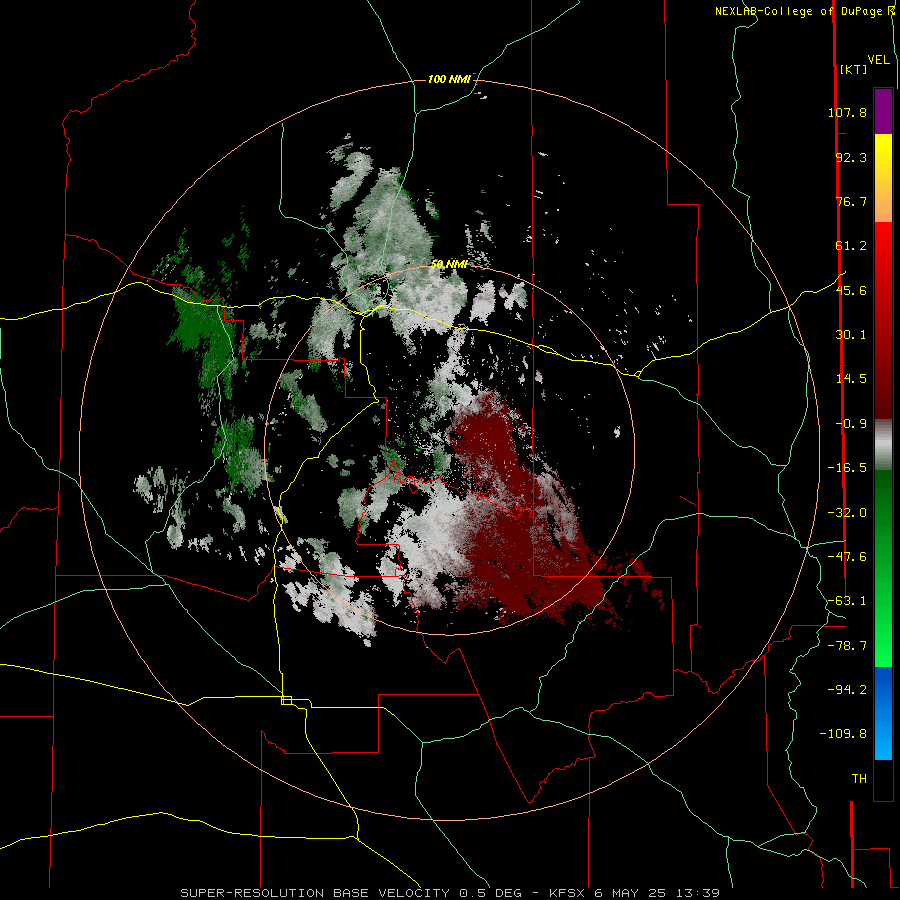900x900 pixels.
Task: Click the -63.1 value on velocity scale
Action: 847,601
